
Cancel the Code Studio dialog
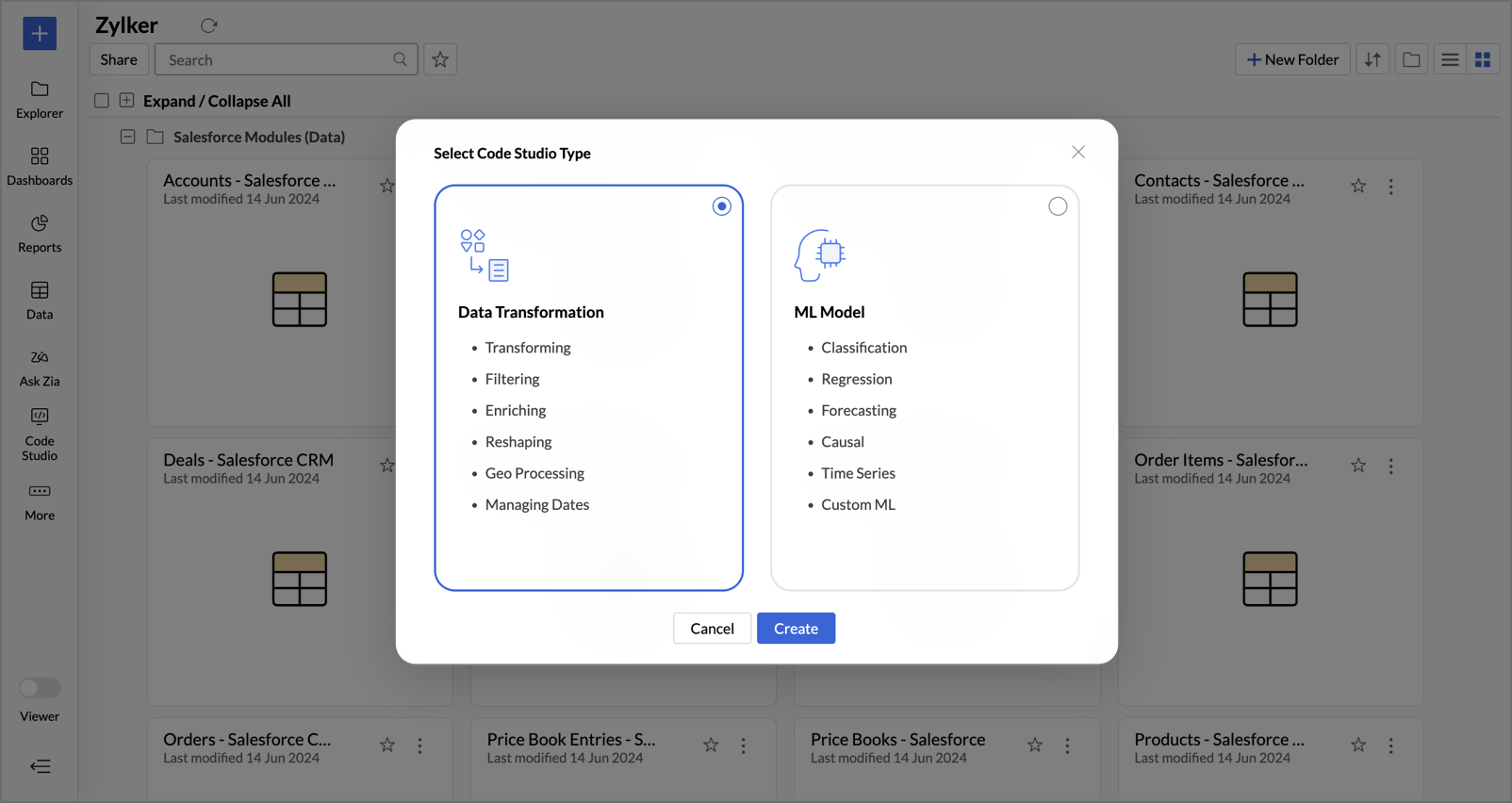point(712,629)
